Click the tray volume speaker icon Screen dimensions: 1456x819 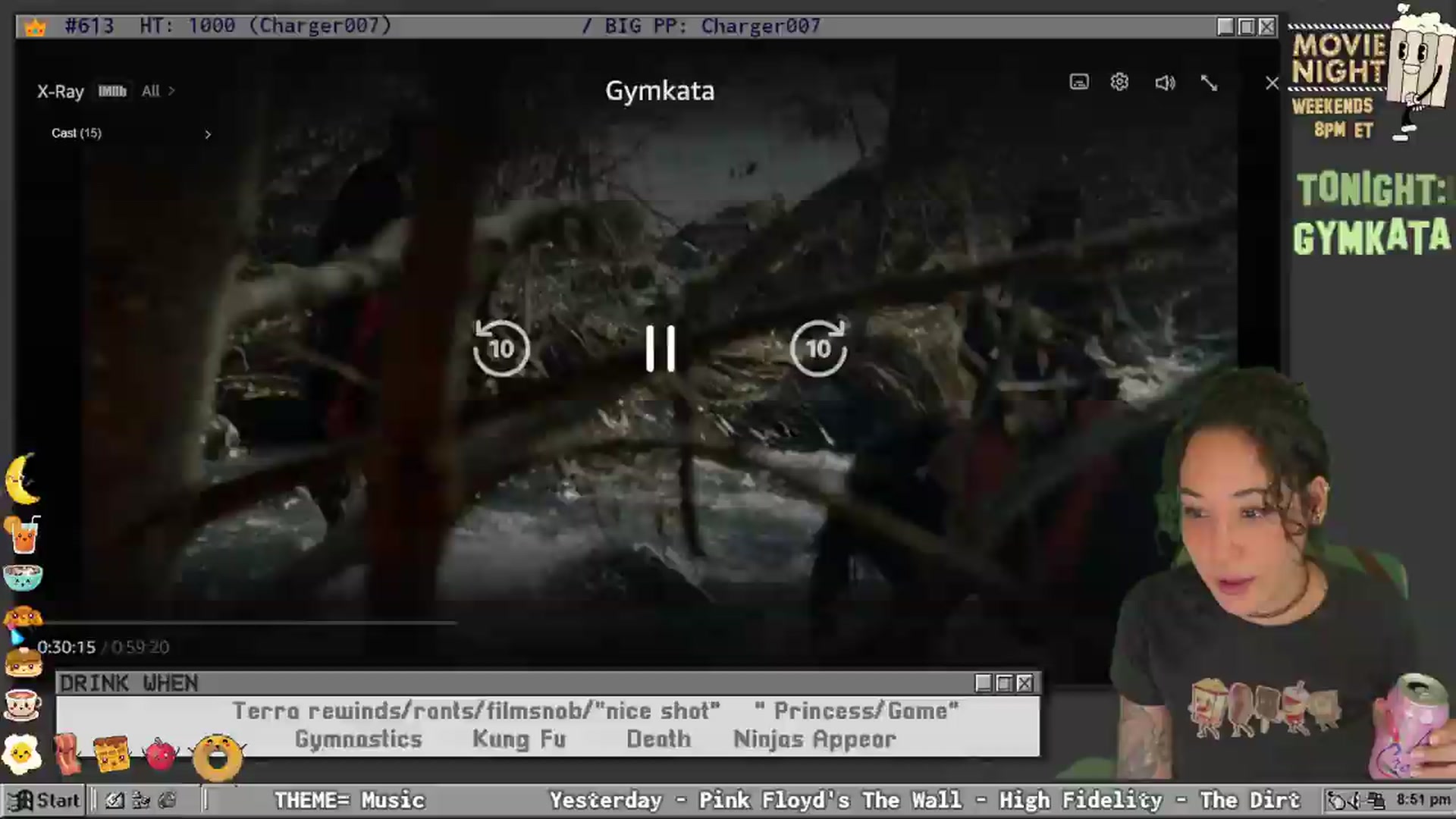click(x=1355, y=800)
